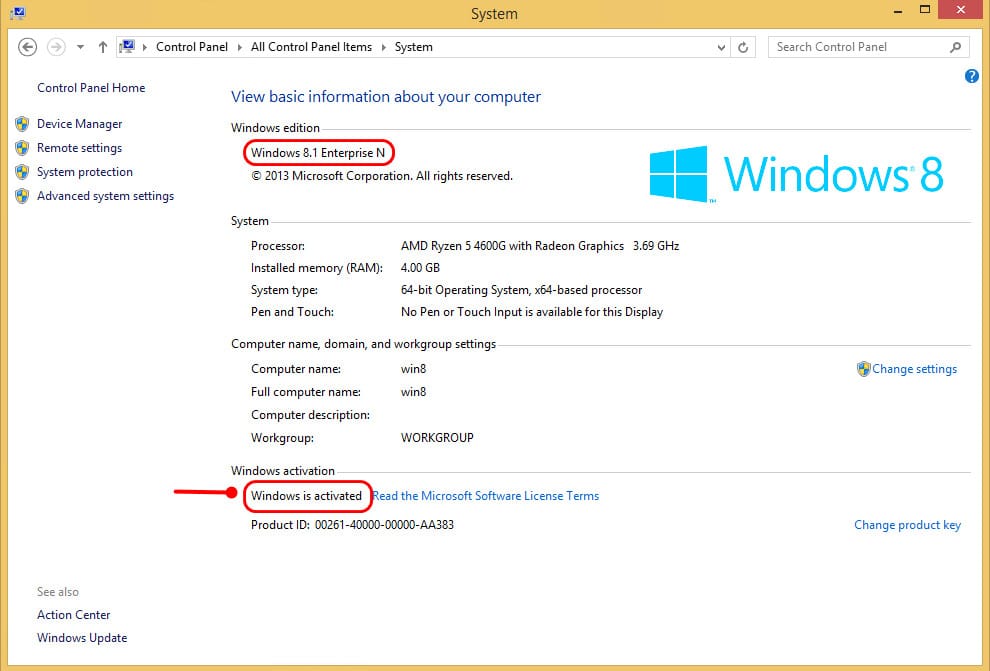Select System in the address breadcrumb
Image resolution: width=990 pixels, height=671 pixels.
pos(414,47)
